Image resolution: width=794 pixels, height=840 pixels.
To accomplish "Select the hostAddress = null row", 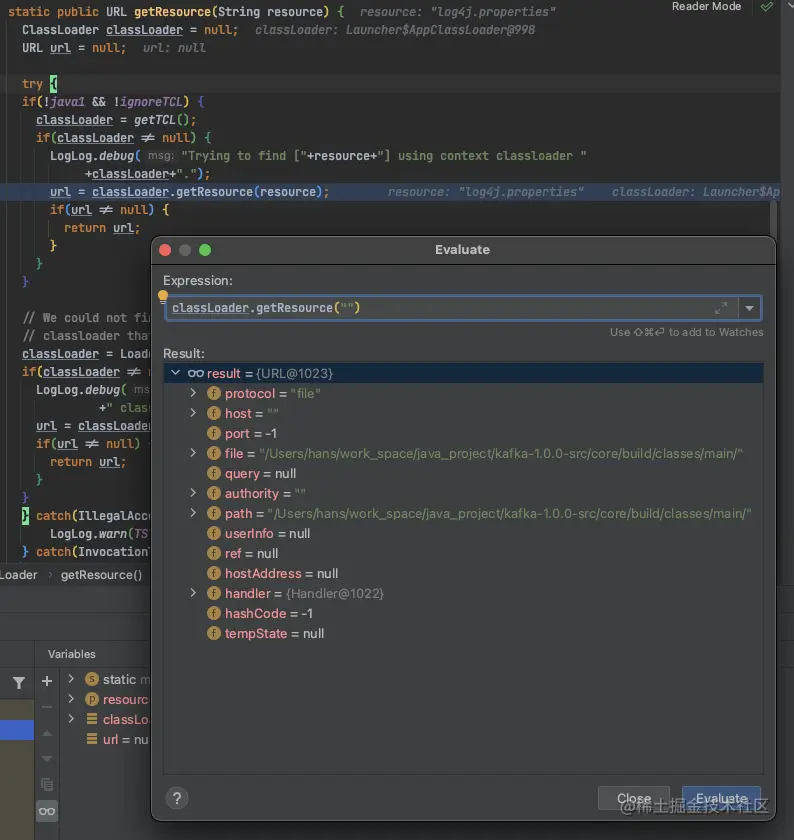I will [x=463, y=573].
